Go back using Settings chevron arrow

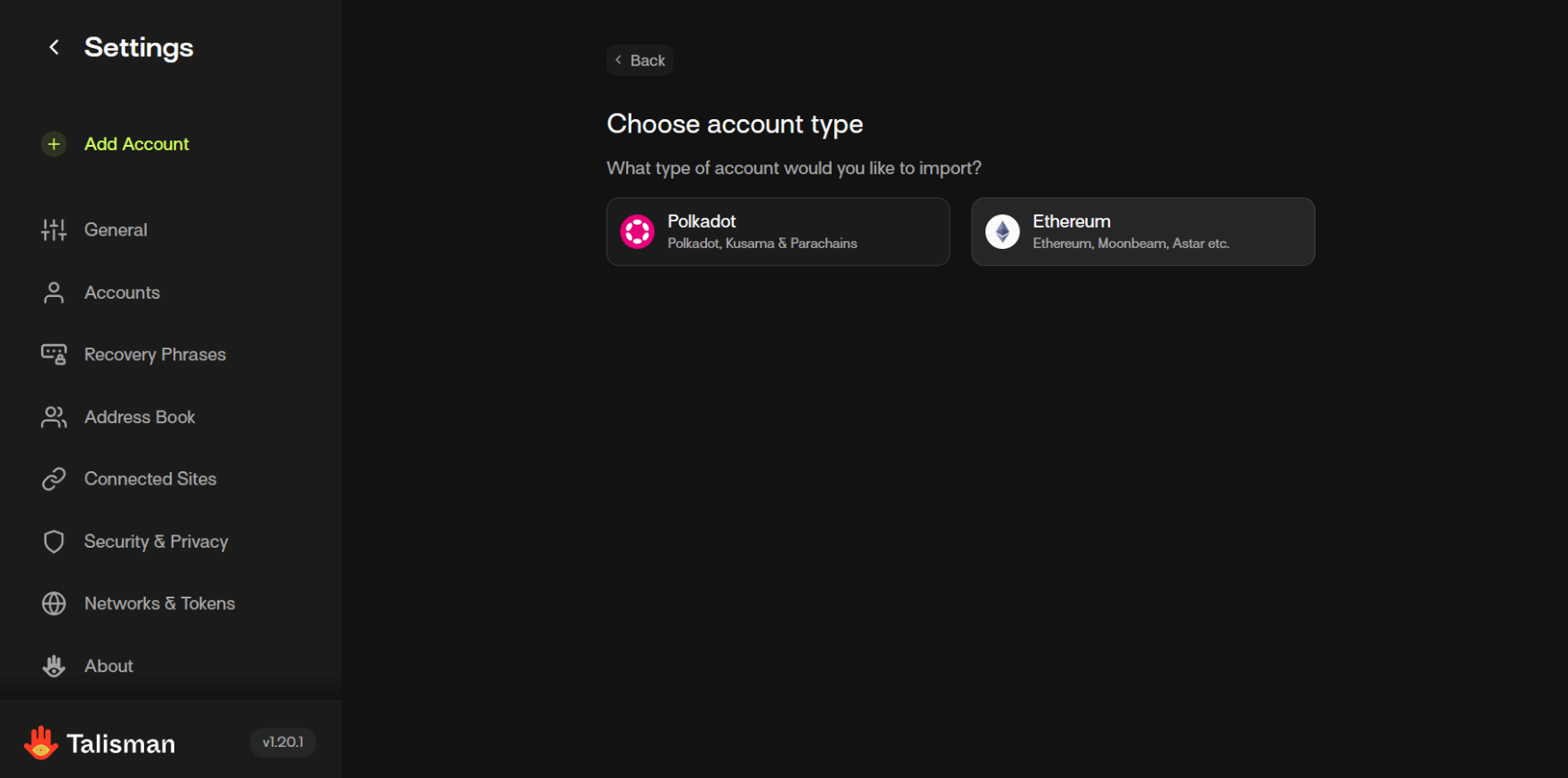click(x=54, y=47)
